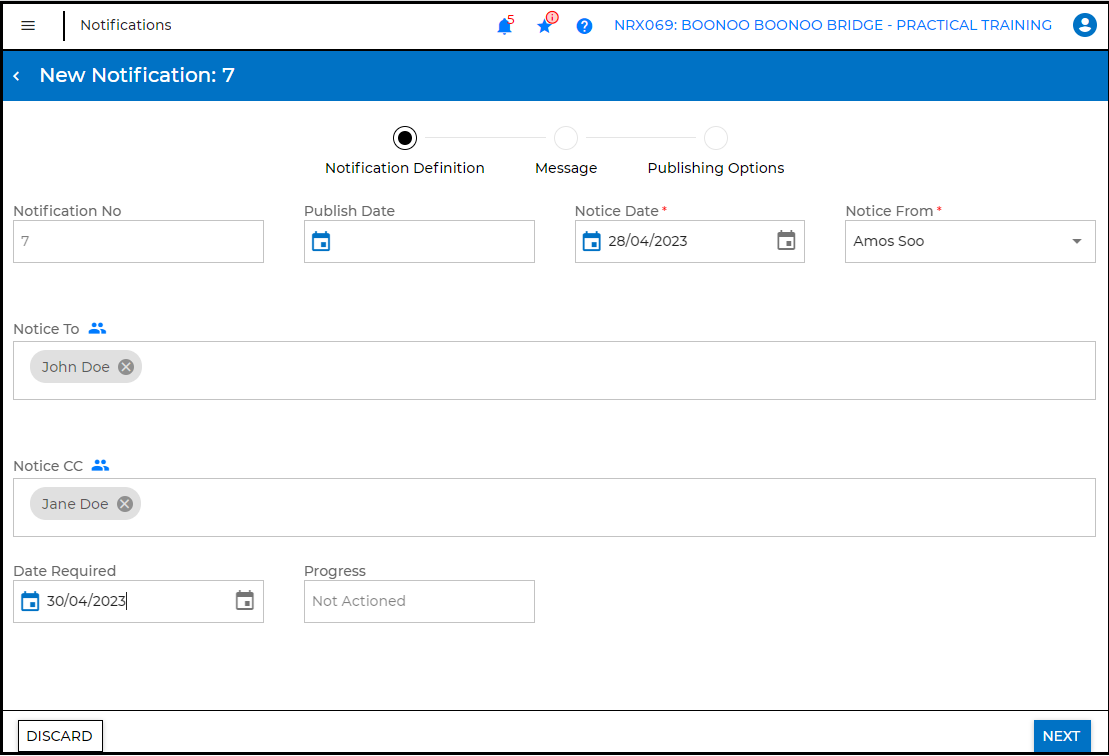Open the Notice CC contacts group icon
1109x756 pixels.
tap(100, 466)
